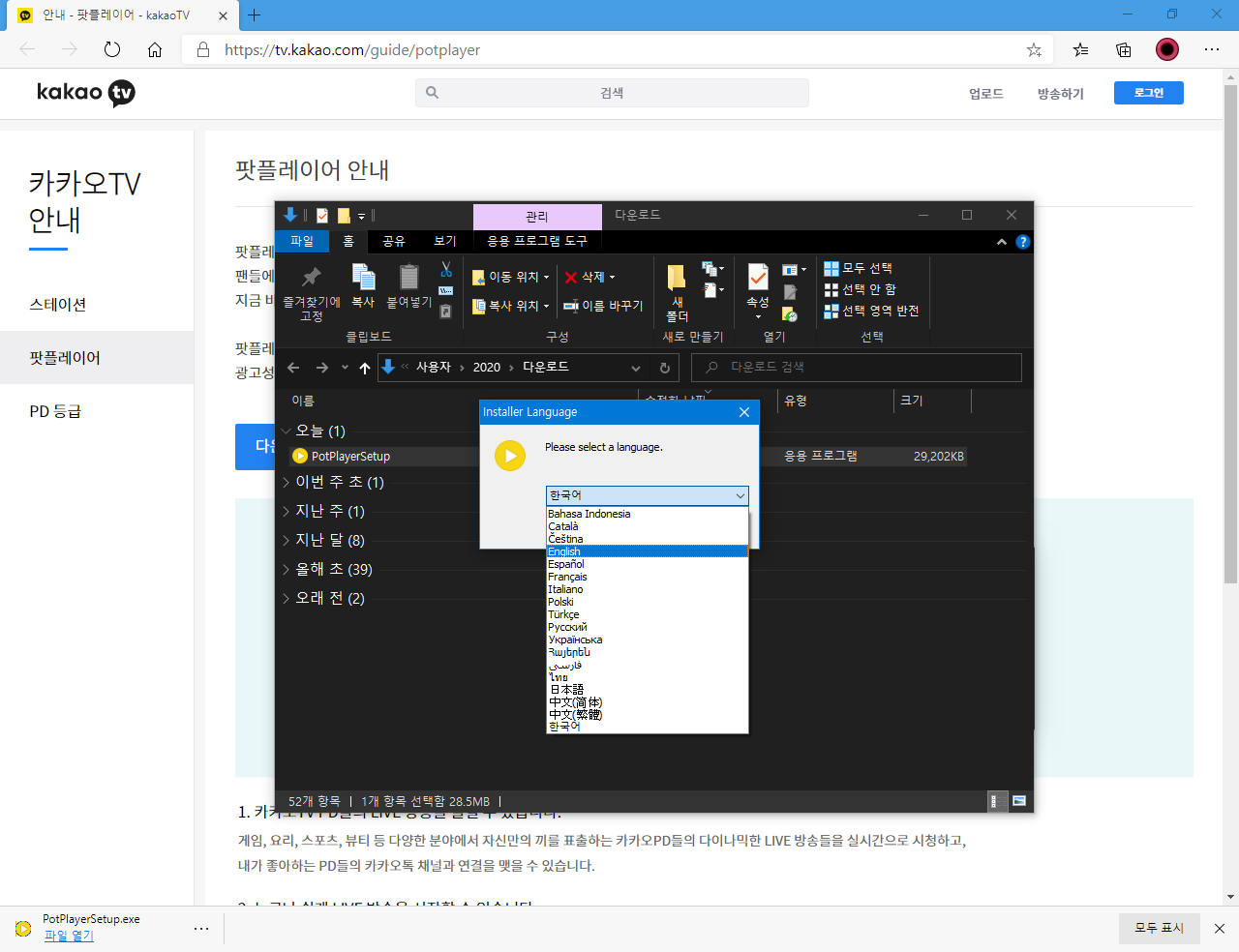Select PotPlayerSetup file row
The width and height of the screenshot is (1239, 952).
627,456
